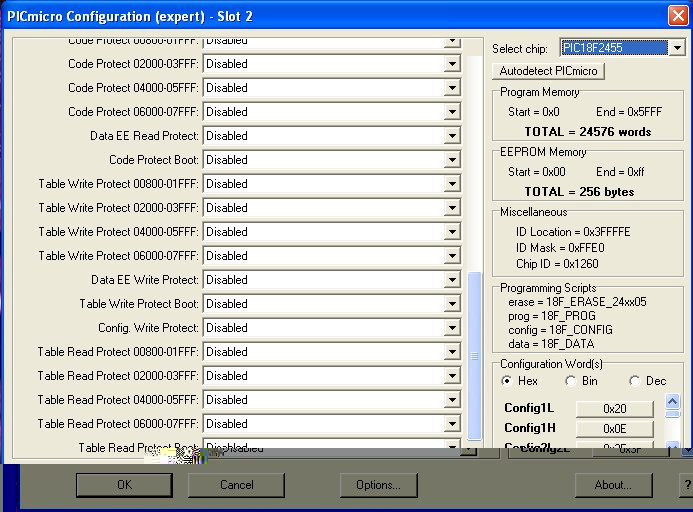Click the 'TOTAL = 256 bytes' text
Image resolution: width=693 pixels, height=512 pixels.
click(579, 192)
